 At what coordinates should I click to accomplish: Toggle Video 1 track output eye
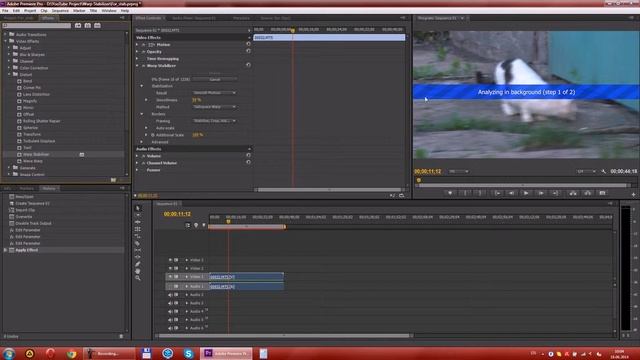(170, 276)
